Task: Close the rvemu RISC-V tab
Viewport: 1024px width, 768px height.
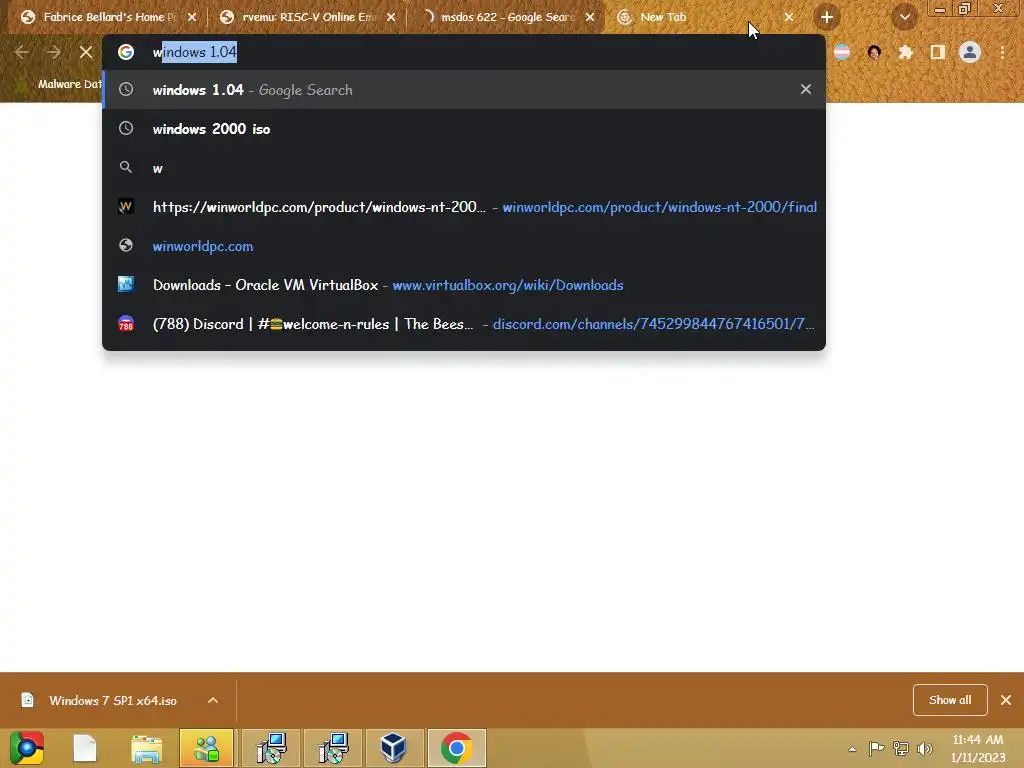Action: click(391, 18)
